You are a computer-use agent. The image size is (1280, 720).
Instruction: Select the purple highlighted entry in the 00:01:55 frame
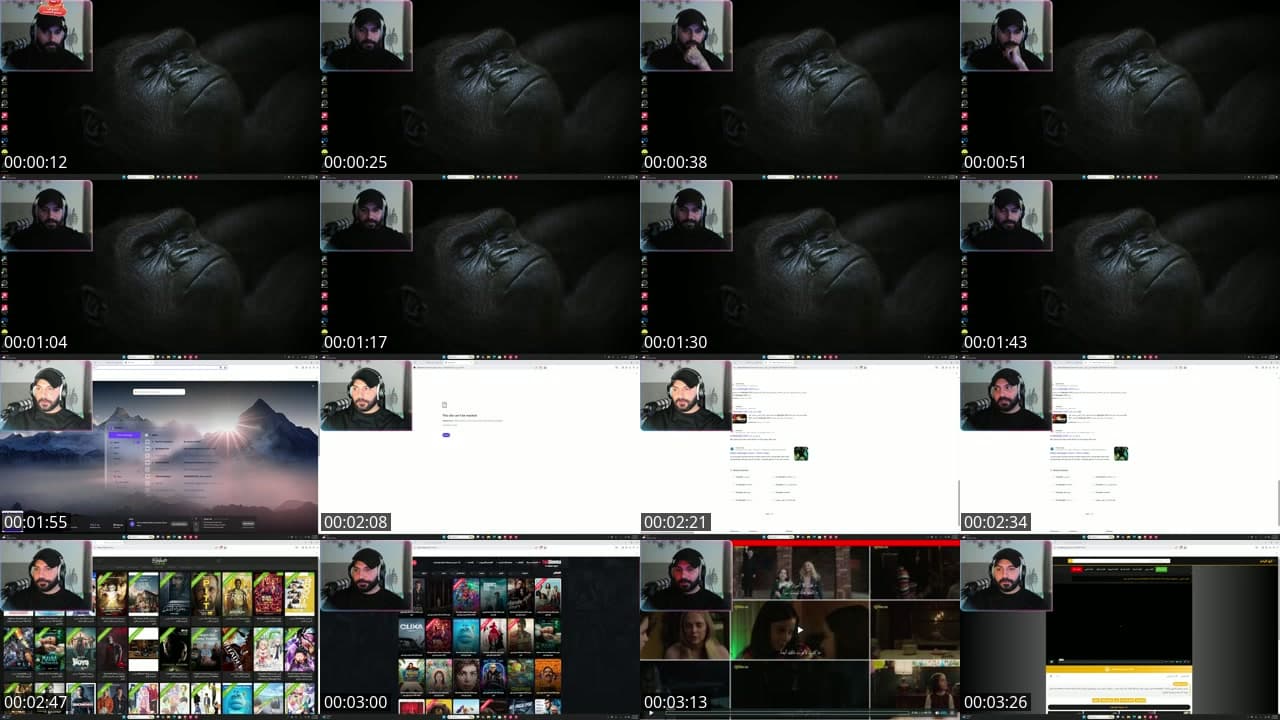pyautogui.click(x=123, y=436)
